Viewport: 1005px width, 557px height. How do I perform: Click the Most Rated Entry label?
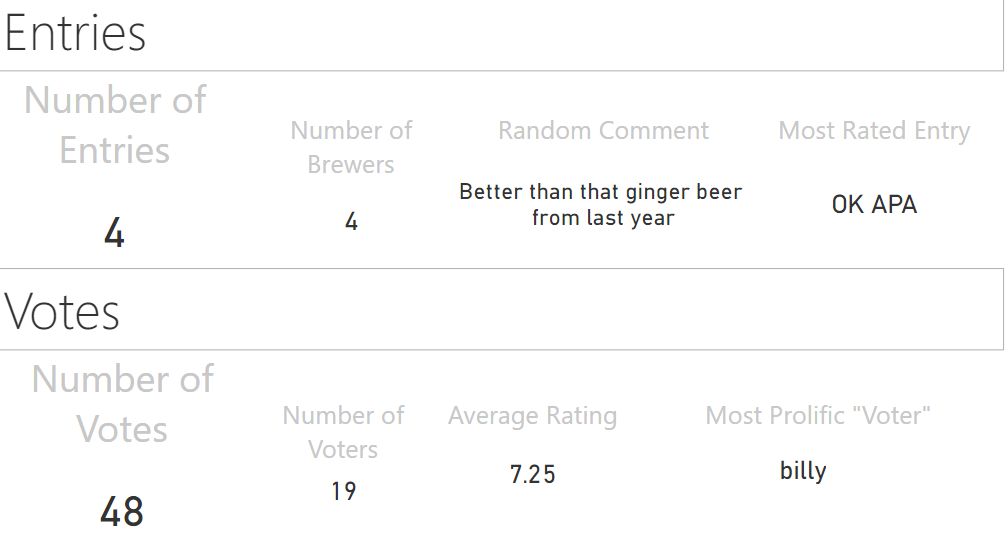tap(874, 131)
